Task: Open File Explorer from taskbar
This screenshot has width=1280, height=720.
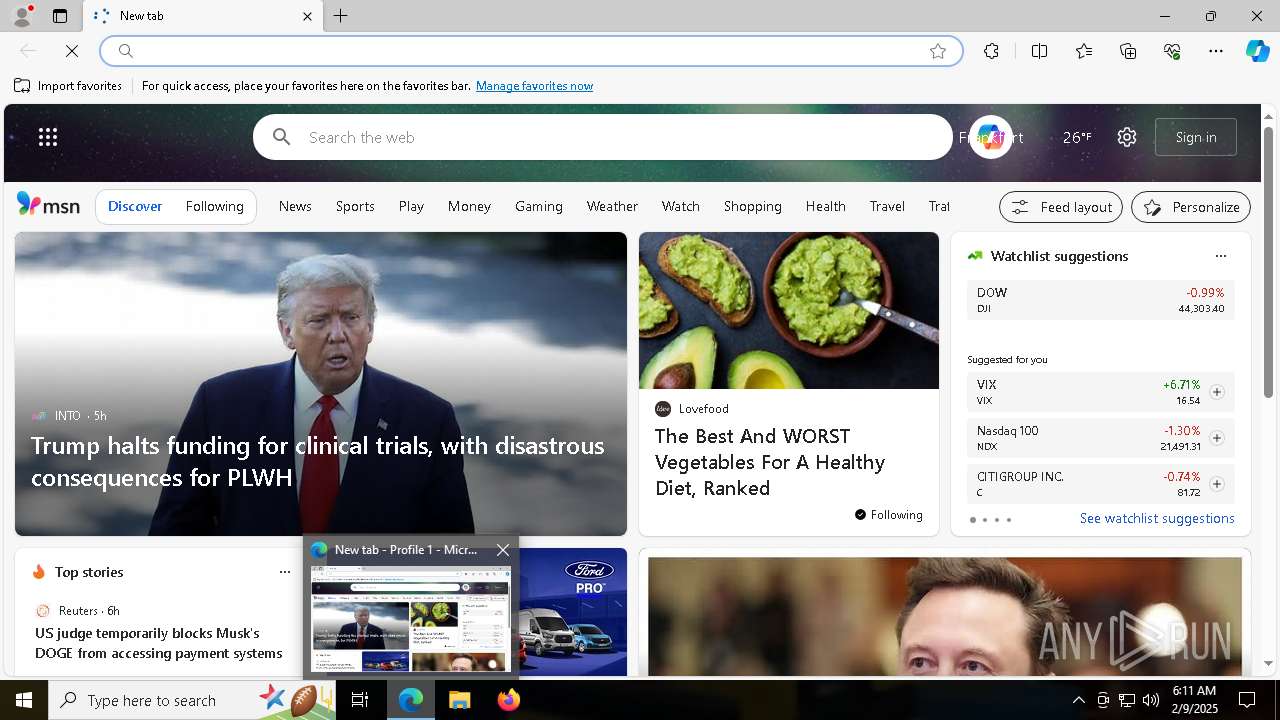Action: (459, 700)
